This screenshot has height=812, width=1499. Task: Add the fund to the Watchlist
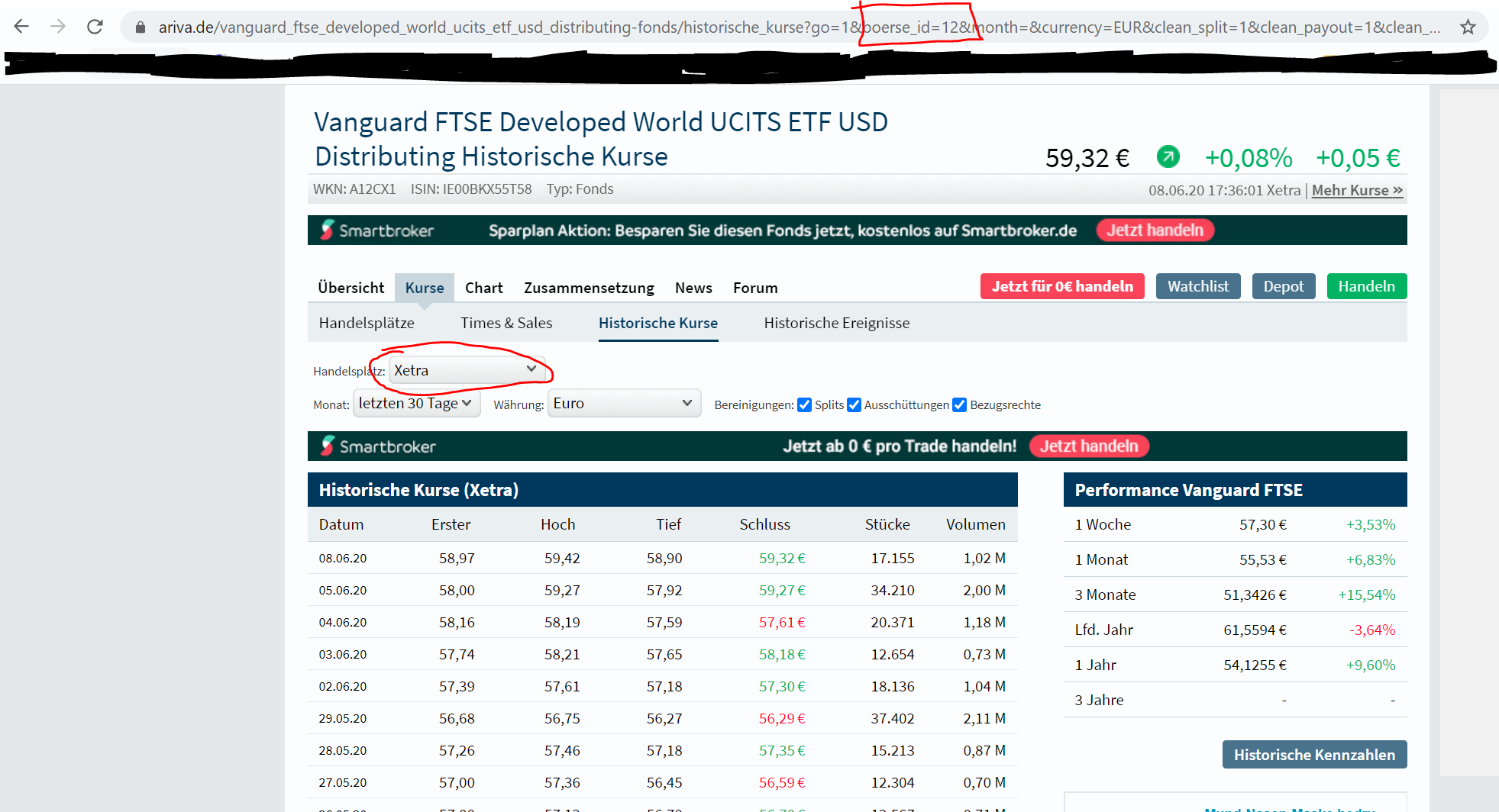(x=1198, y=286)
